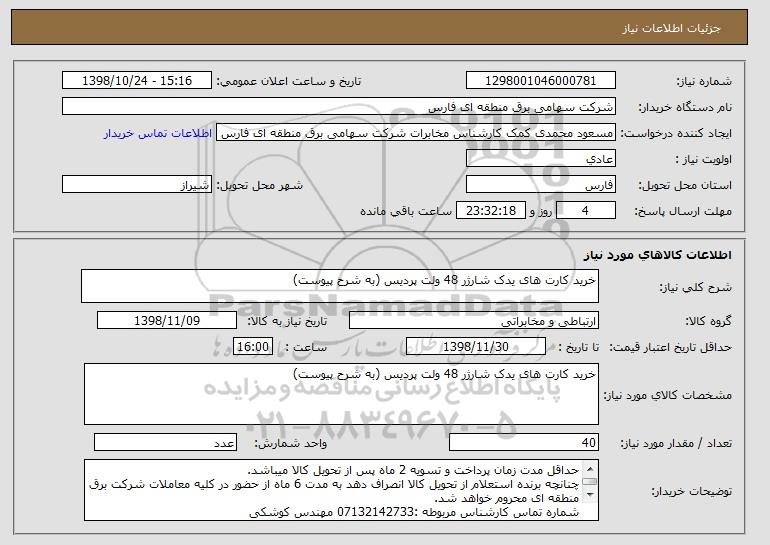
Task: Click the label واحد شمارش
Action: tap(290, 443)
